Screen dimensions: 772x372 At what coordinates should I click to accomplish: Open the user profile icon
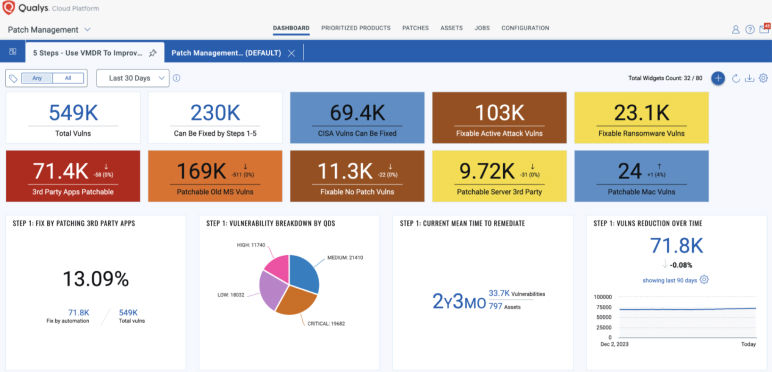coord(736,30)
